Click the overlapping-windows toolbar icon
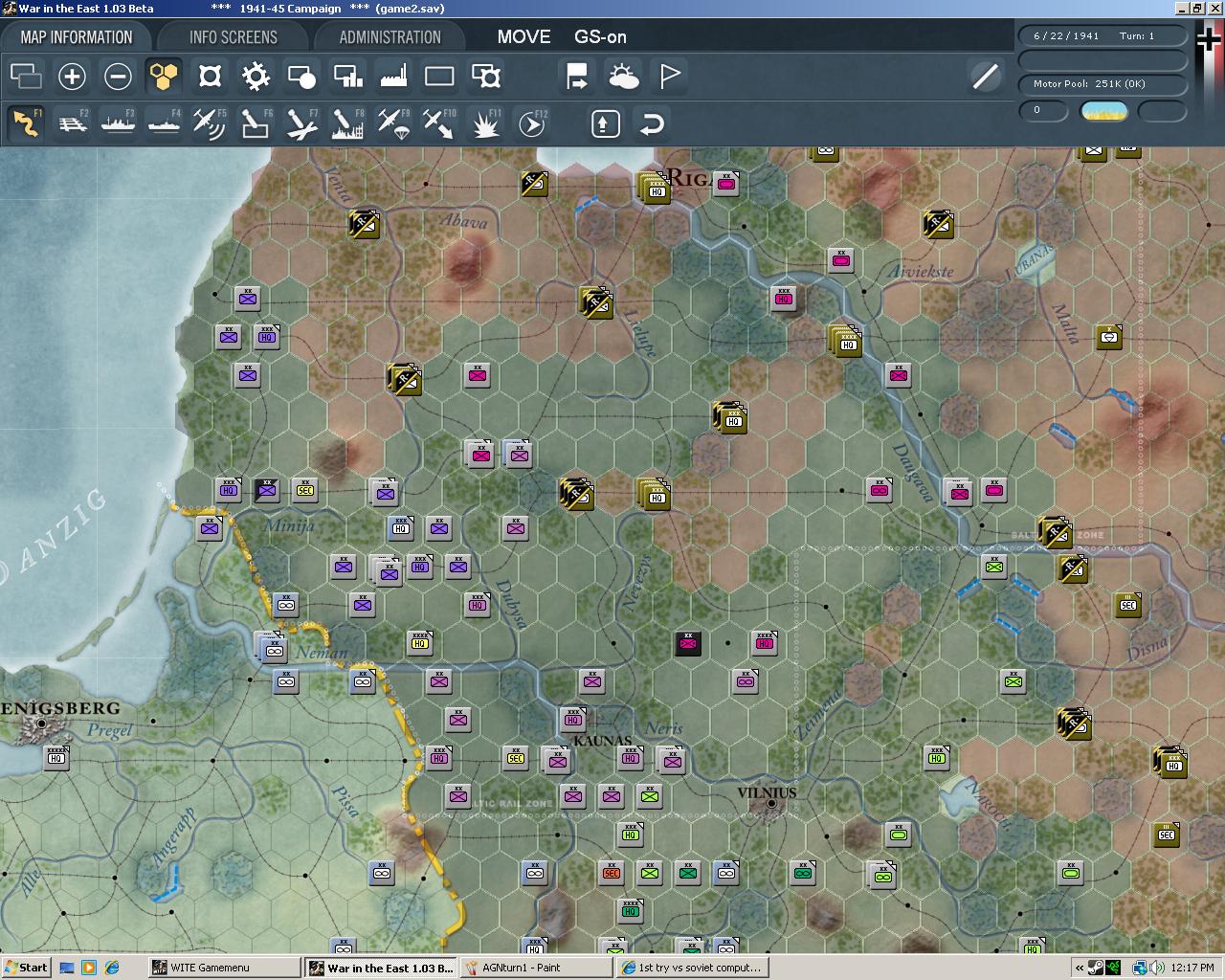Screen dimensions: 1225x980 point(26,76)
